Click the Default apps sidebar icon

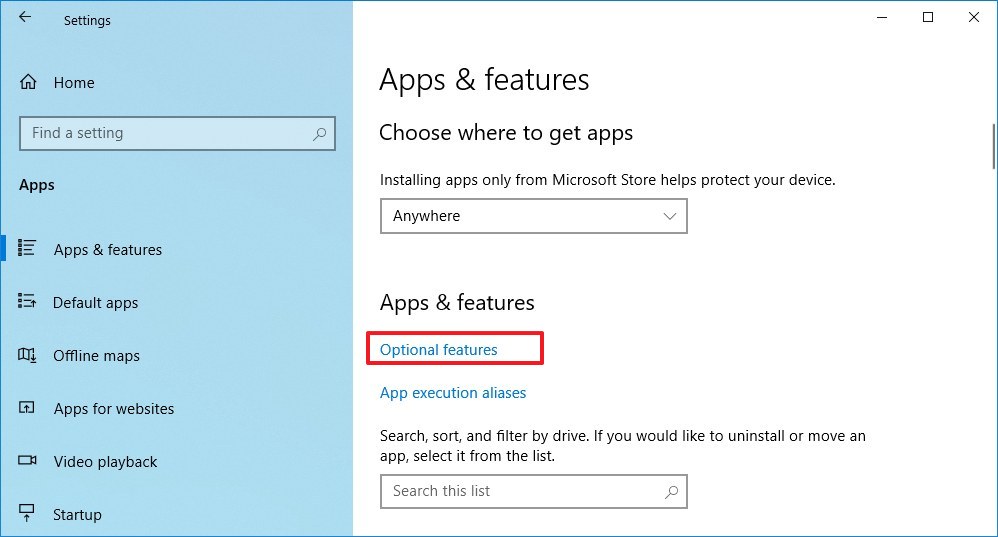click(x=28, y=302)
